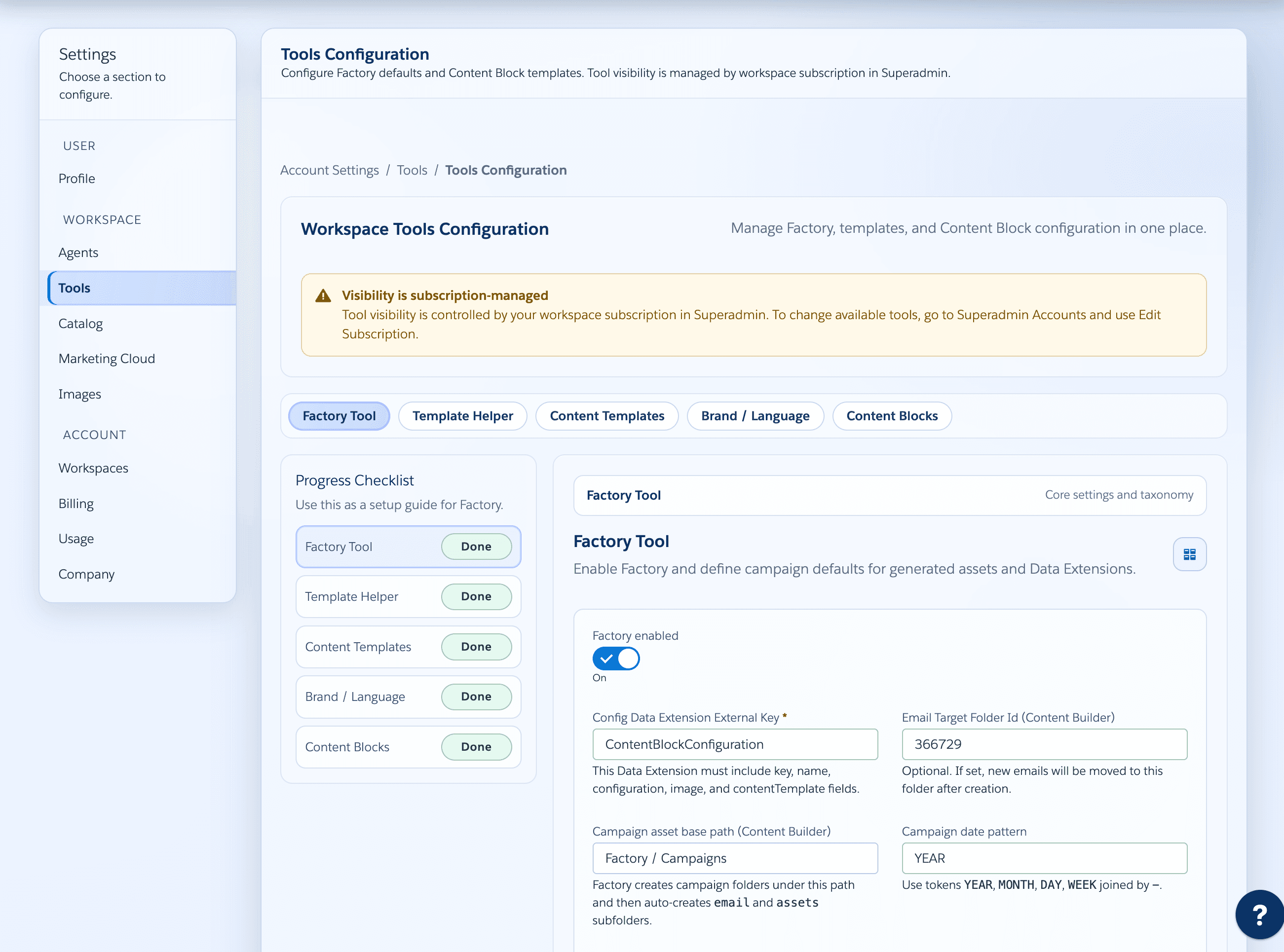Image resolution: width=1284 pixels, height=952 pixels.
Task: Open Profile in settings sidebar
Action: click(137, 179)
